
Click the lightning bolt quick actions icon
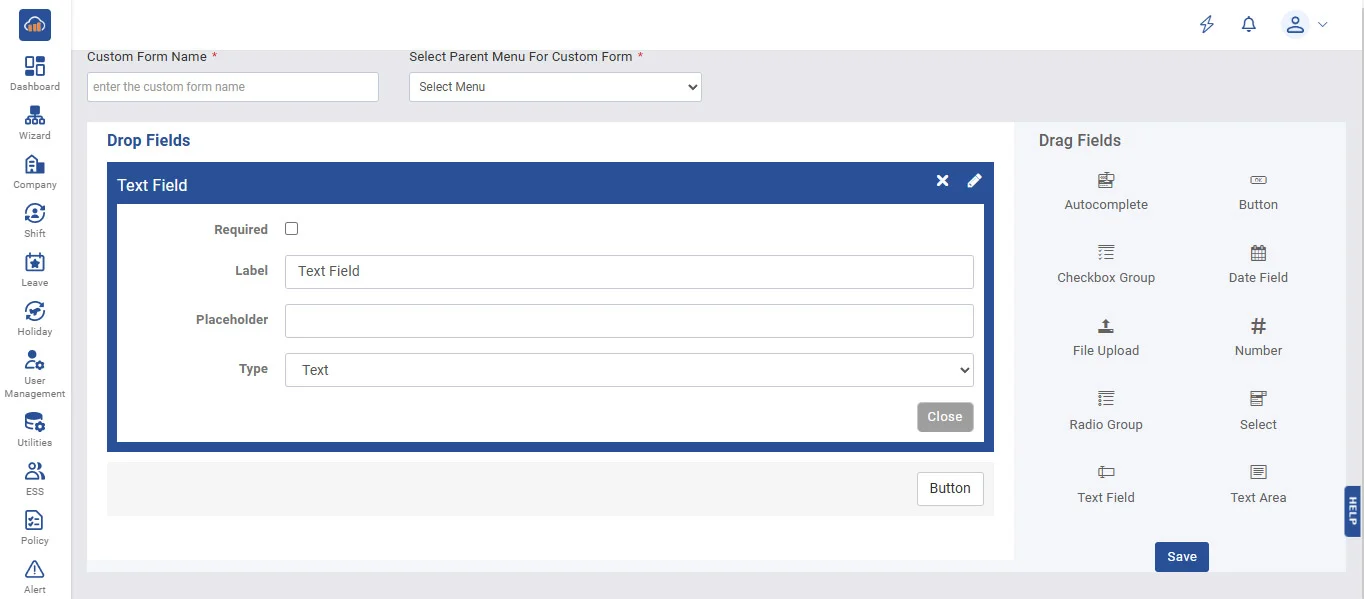point(1207,25)
